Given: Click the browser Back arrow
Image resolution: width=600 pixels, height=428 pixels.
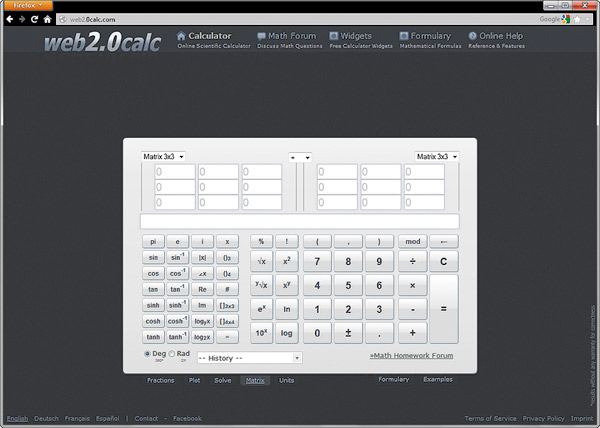Looking at the screenshot, I should coord(10,19).
